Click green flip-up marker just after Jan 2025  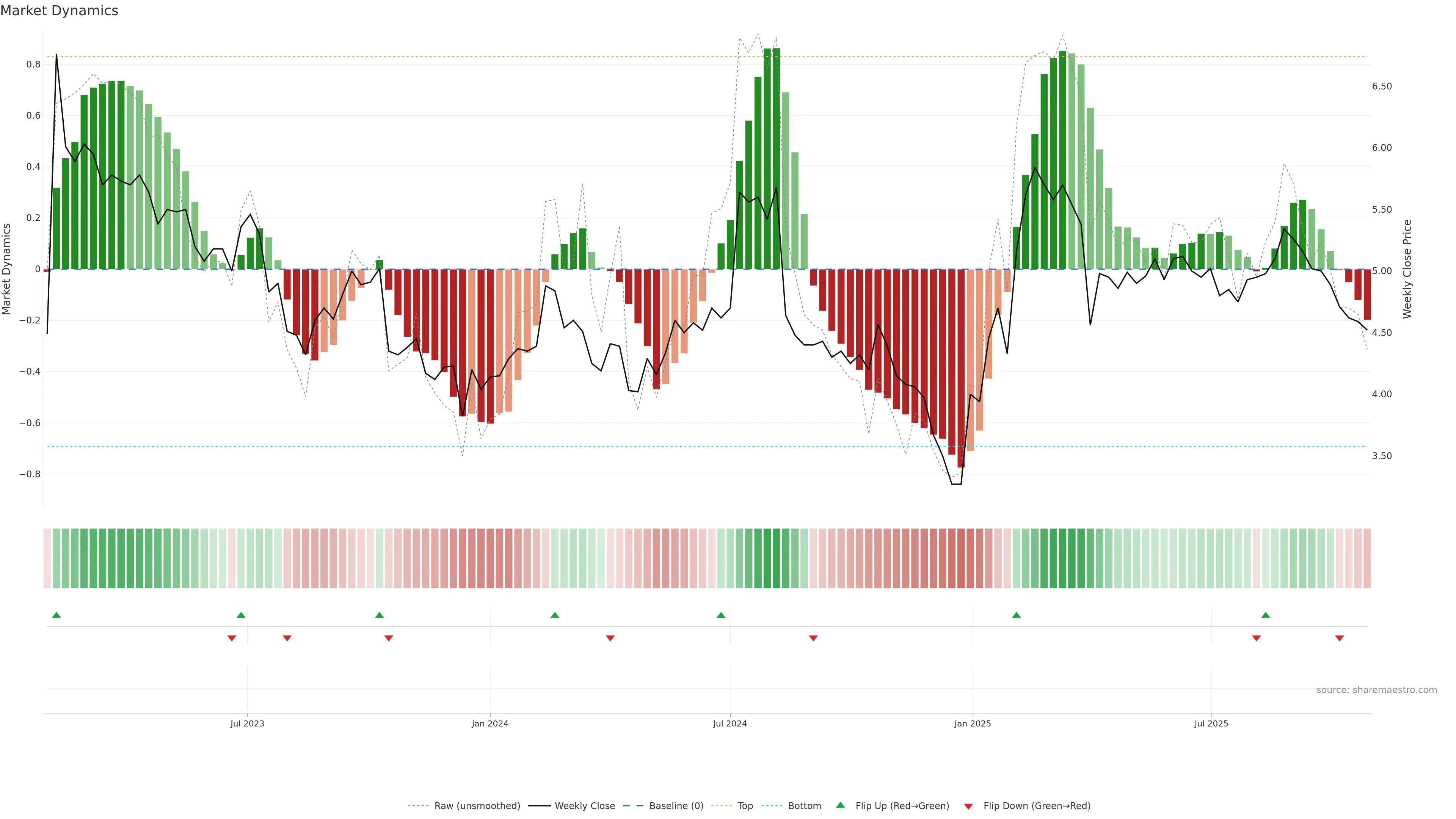click(1016, 615)
